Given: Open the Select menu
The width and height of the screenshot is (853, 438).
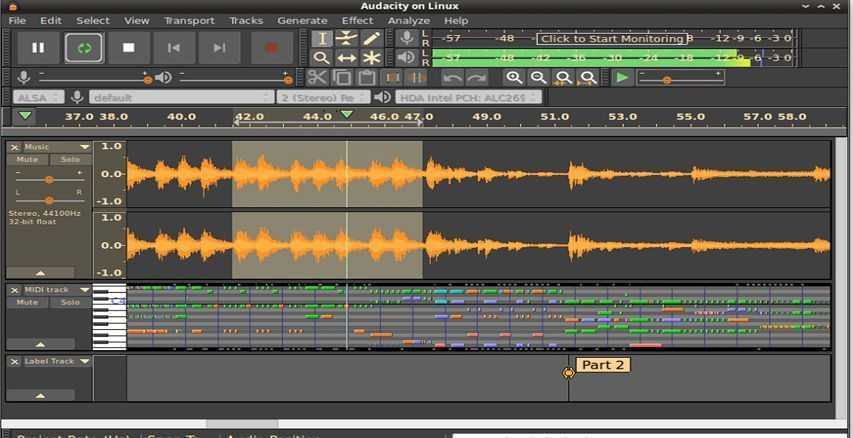Looking at the screenshot, I should [x=93, y=21].
